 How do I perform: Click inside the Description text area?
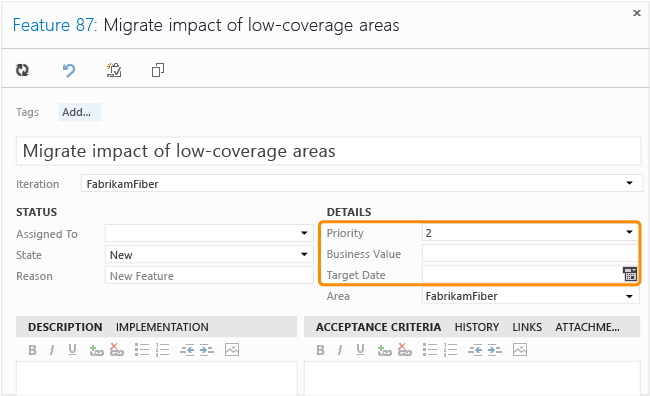point(157,378)
